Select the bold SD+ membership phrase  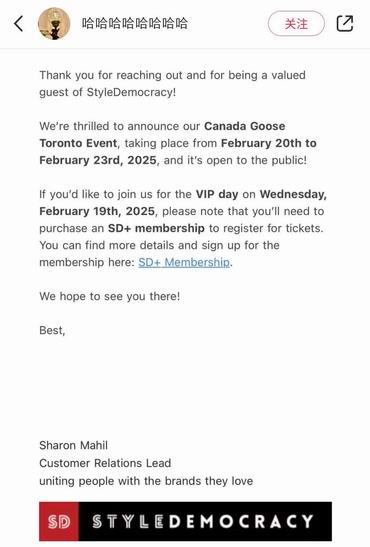tap(156, 228)
